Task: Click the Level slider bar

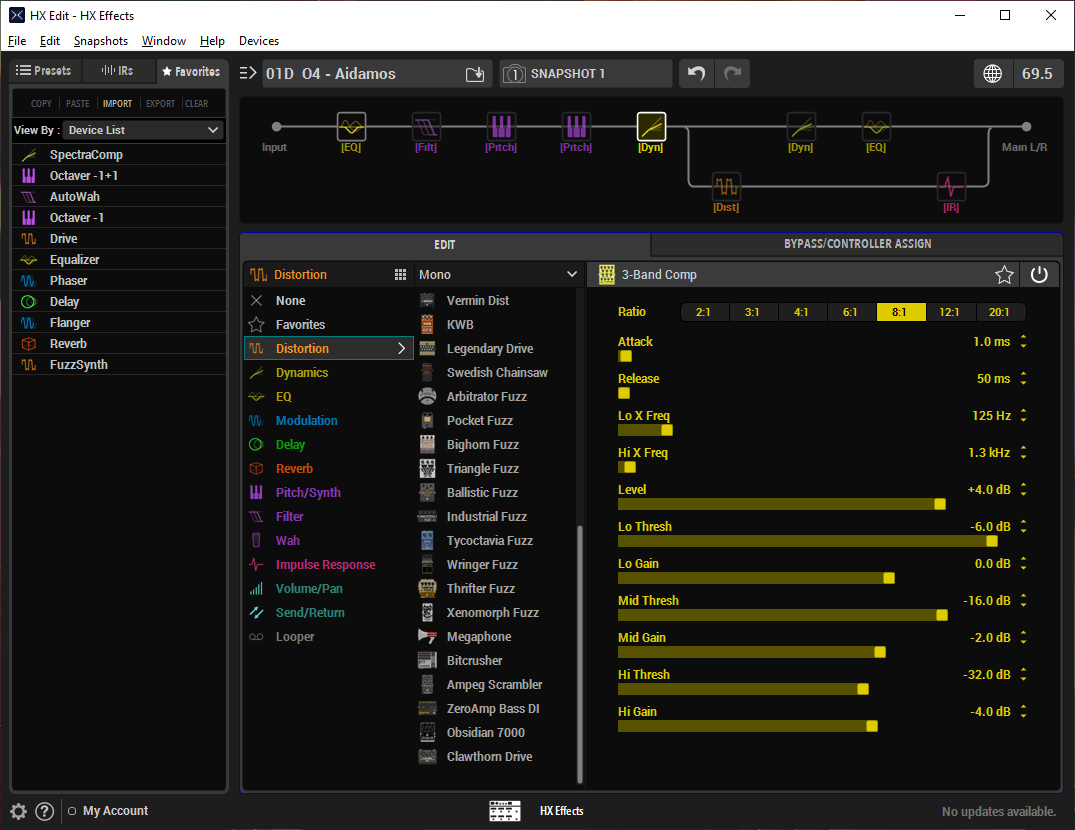Action: tap(782, 504)
